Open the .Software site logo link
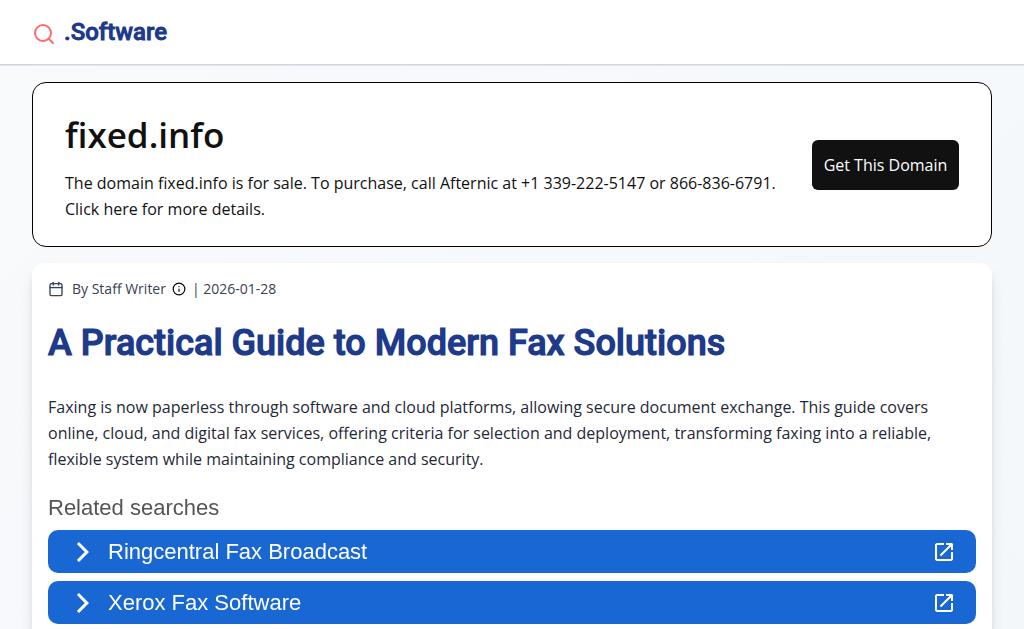1024x629 pixels. tap(116, 32)
